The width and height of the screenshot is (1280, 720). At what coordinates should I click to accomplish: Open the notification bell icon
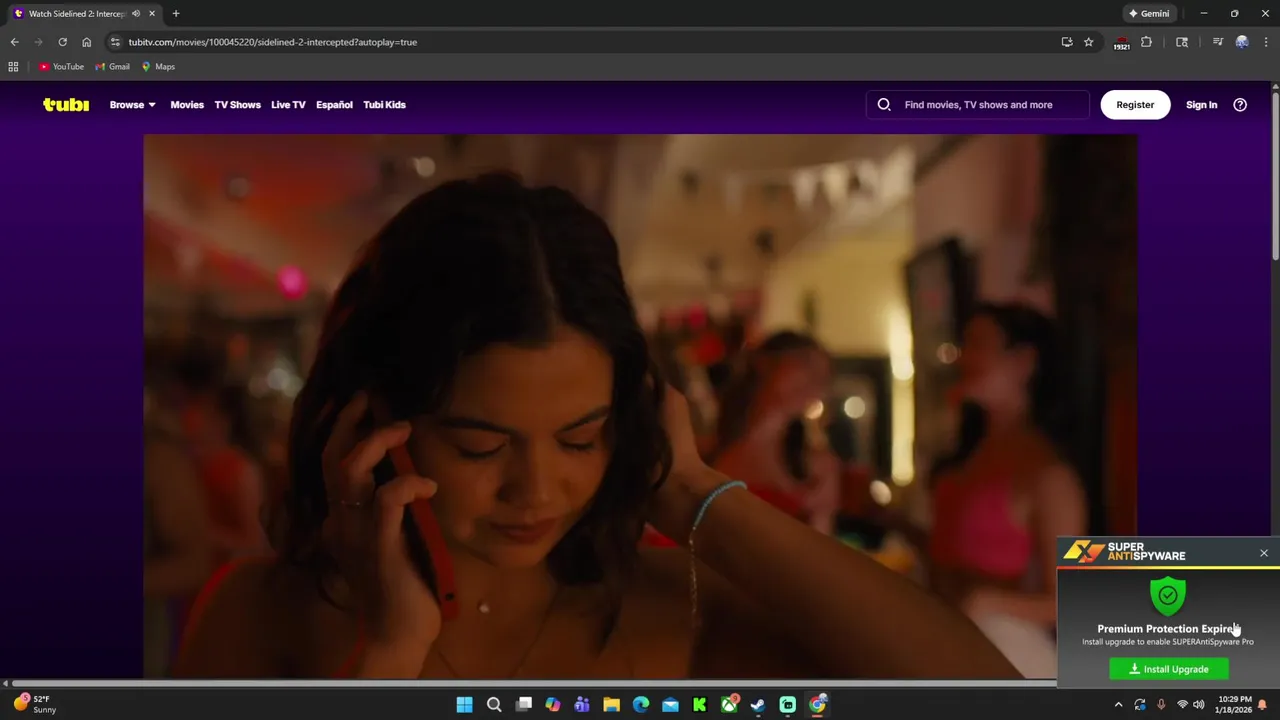[x=1263, y=705]
